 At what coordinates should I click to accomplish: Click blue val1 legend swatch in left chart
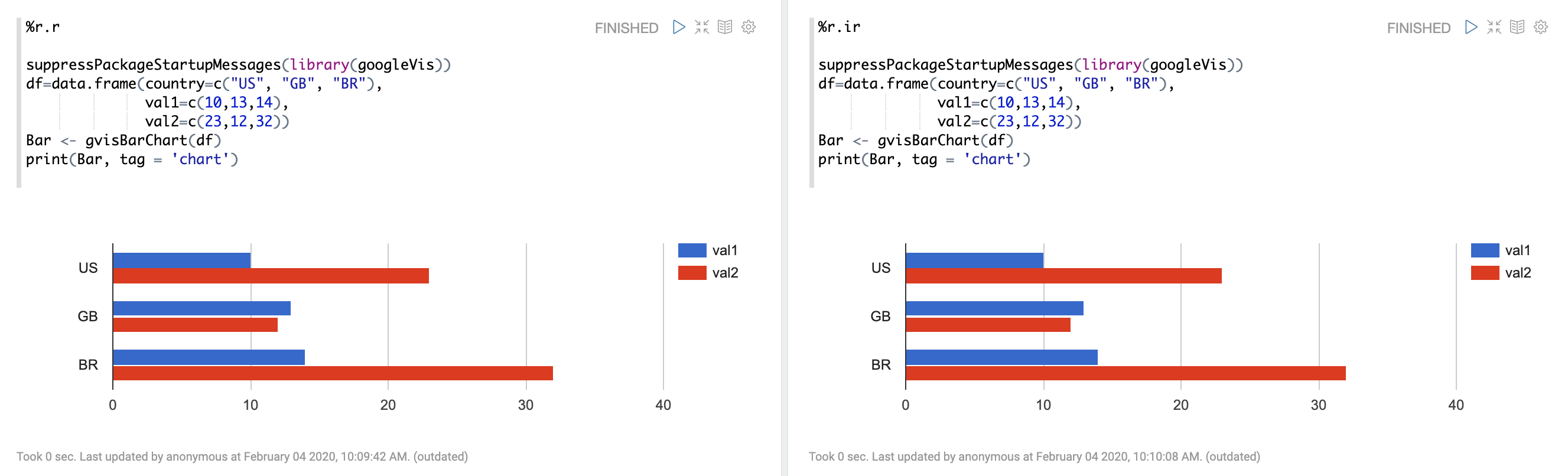point(691,250)
